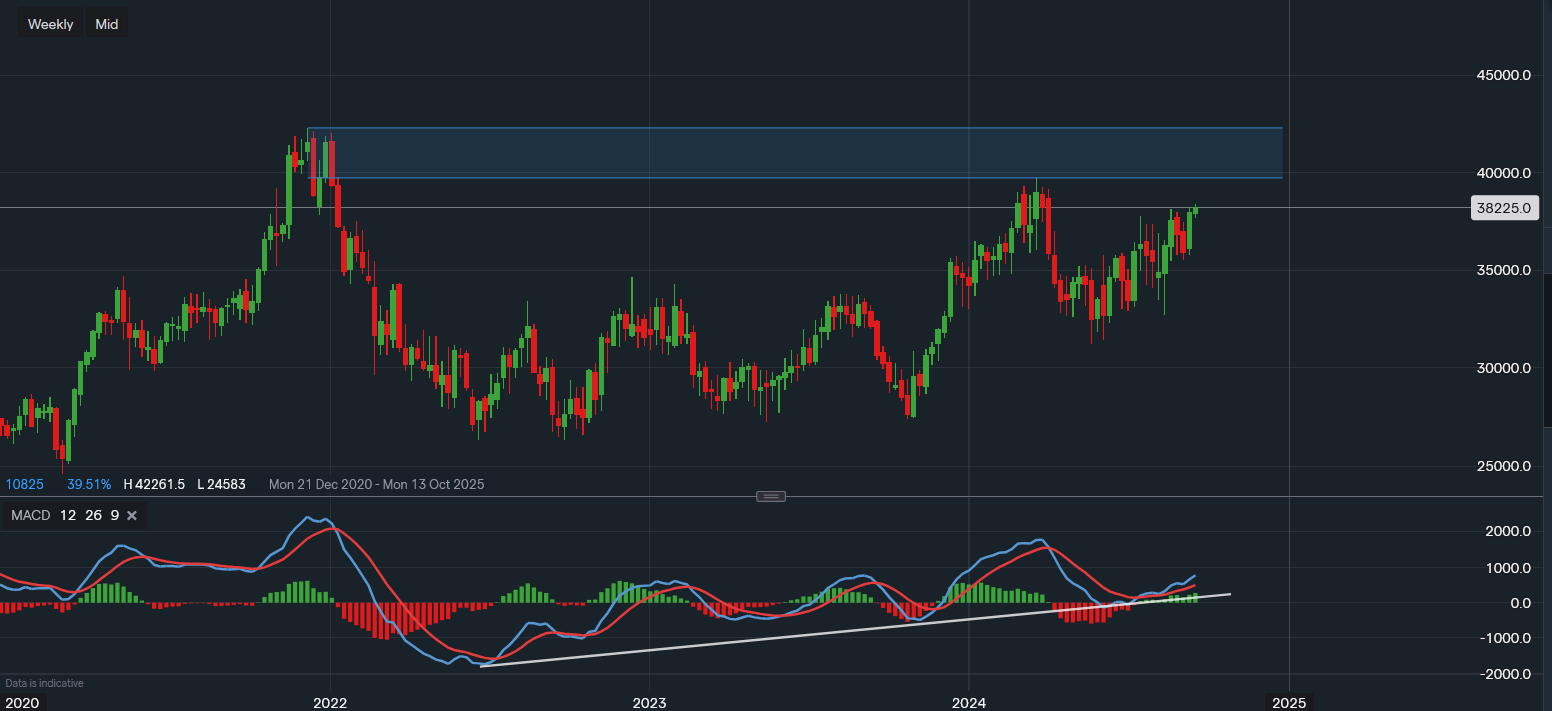Click the 39.51% change value

click(89, 484)
